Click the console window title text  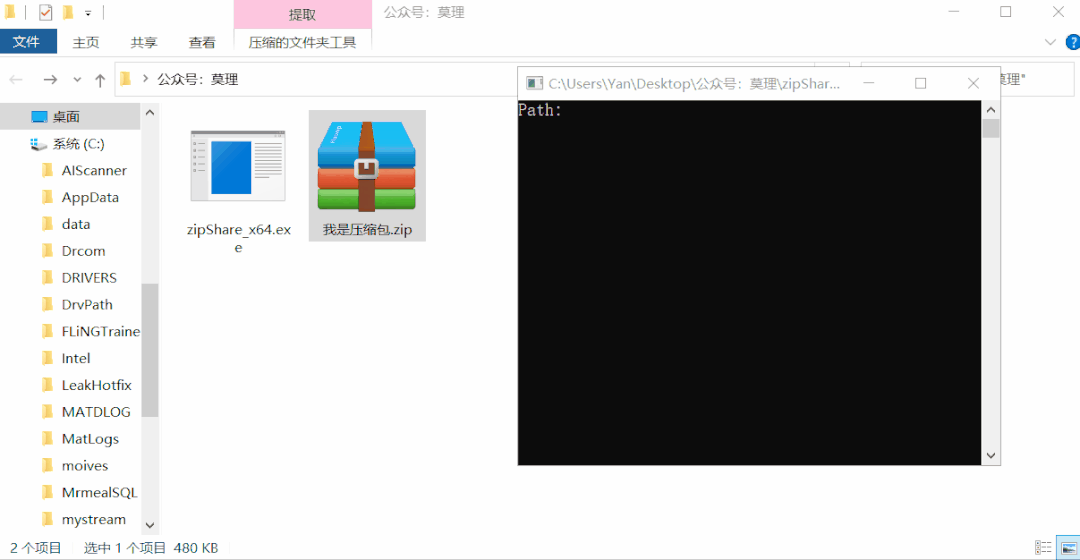pos(694,84)
